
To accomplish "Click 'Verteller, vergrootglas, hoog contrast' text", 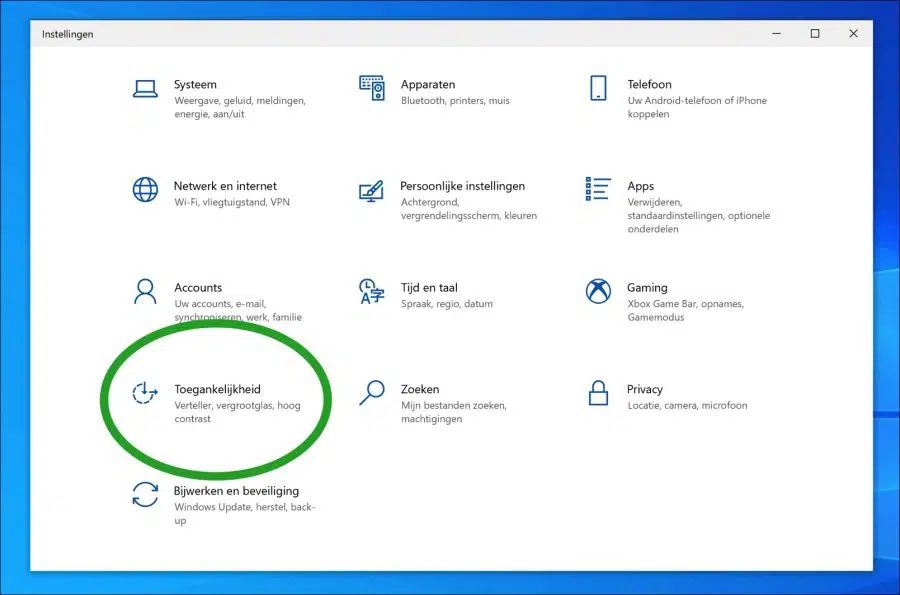I will tap(238, 412).
